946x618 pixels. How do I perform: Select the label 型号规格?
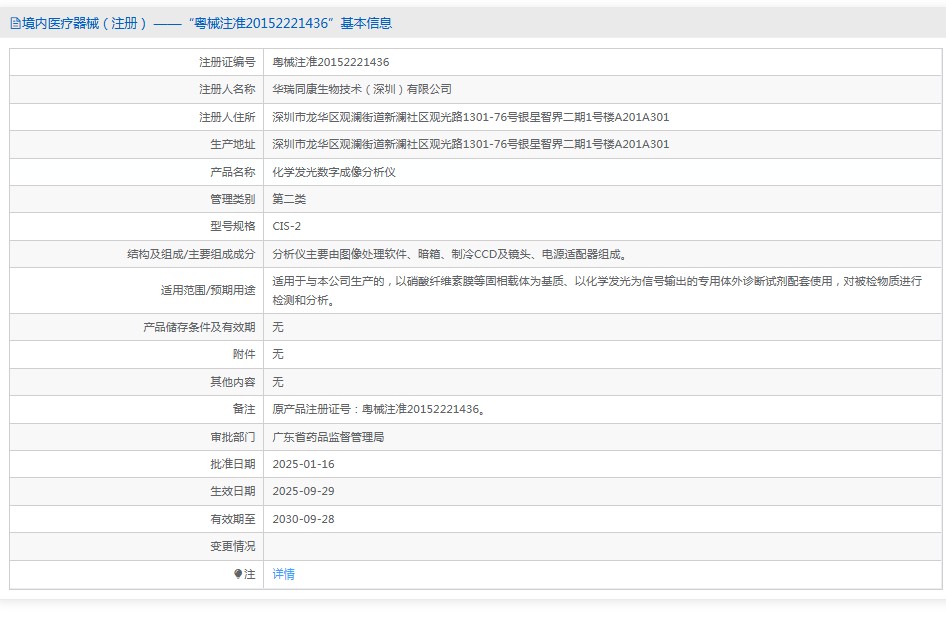(x=233, y=226)
